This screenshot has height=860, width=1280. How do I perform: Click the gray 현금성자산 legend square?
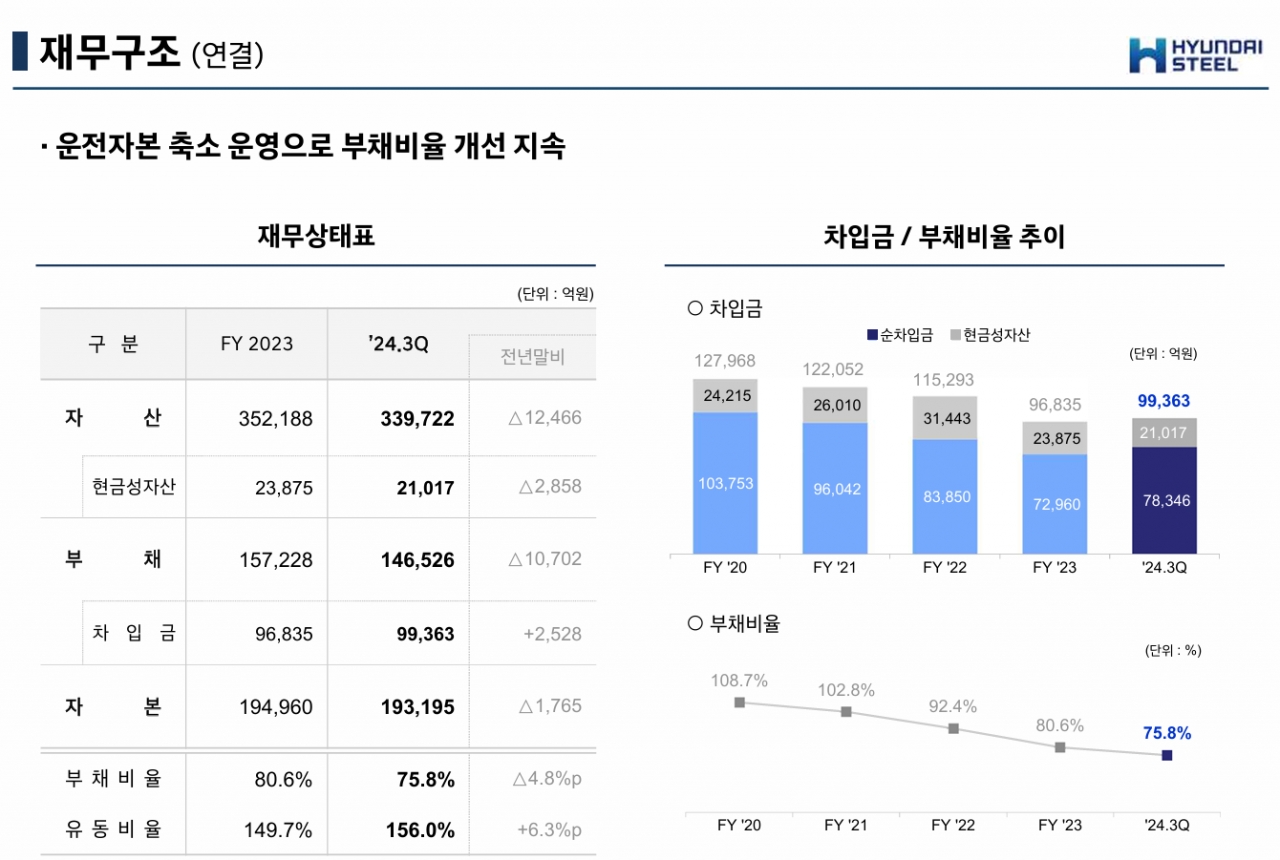pos(956,336)
